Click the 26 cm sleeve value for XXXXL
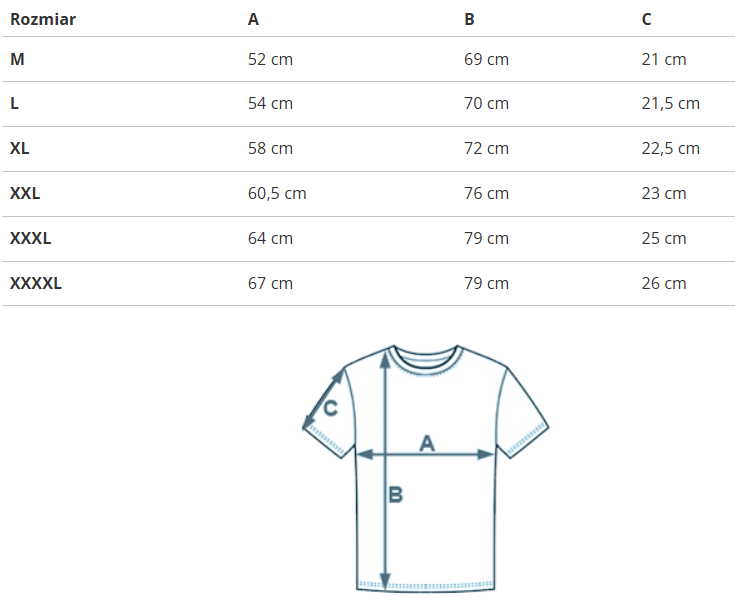This screenshot has width=735, height=609. 663,283
